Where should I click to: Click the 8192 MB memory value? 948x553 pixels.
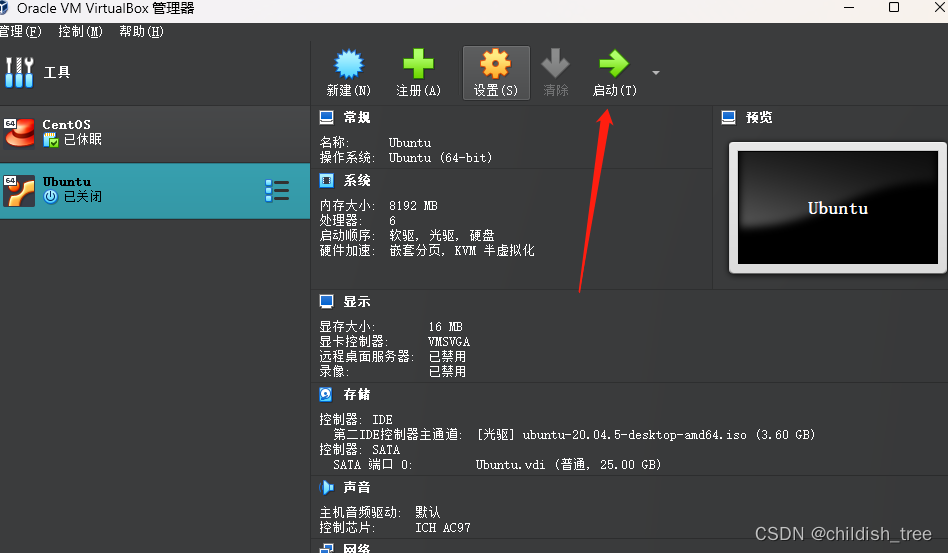(413, 205)
